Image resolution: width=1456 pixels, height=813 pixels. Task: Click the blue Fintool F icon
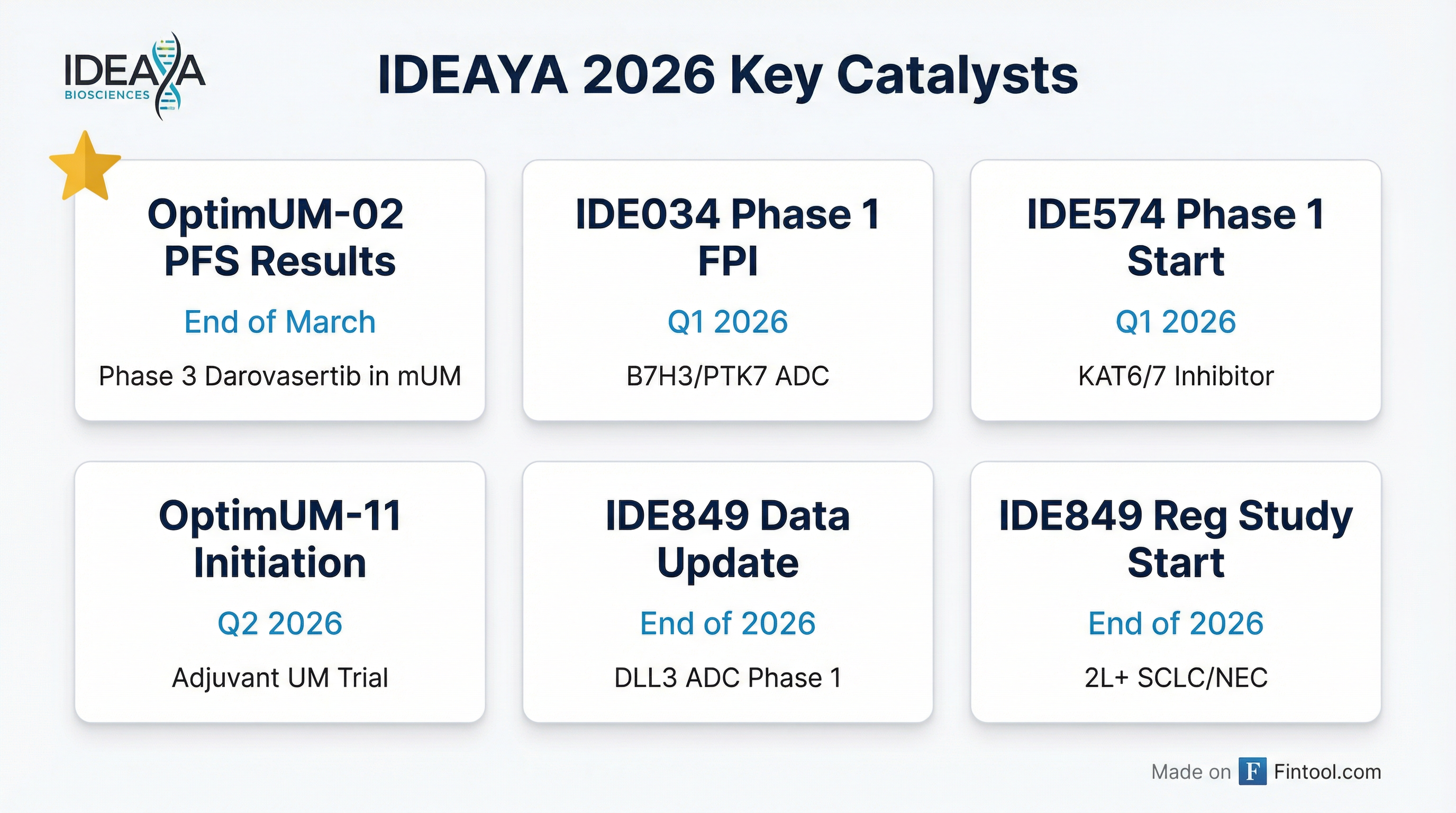1252,772
